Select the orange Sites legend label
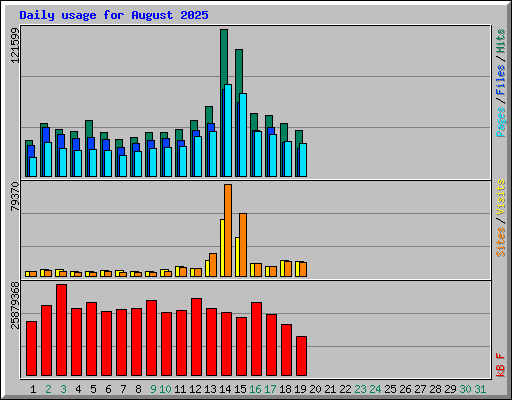Screen dimensions: 512x400 (x=501, y=242)
